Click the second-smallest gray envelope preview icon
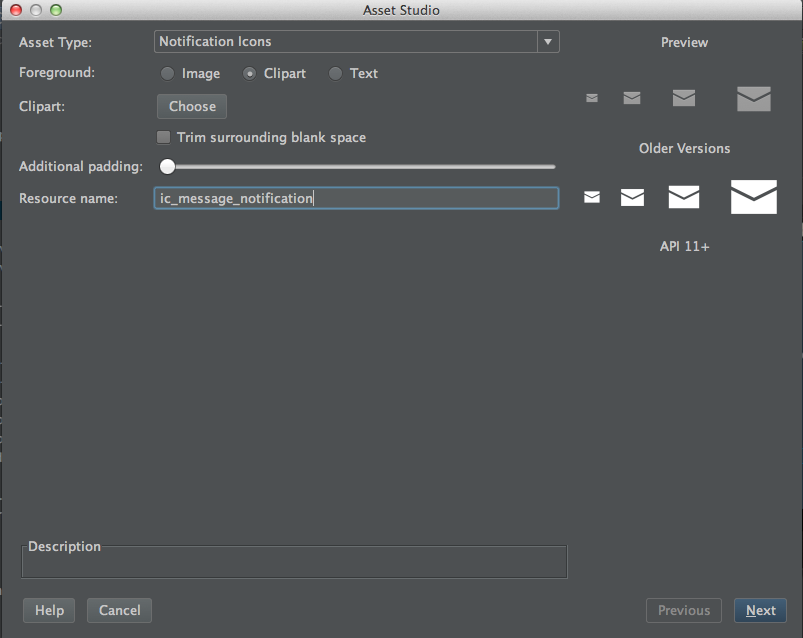Viewport: 803px width, 638px height. [x=632, y=98]
